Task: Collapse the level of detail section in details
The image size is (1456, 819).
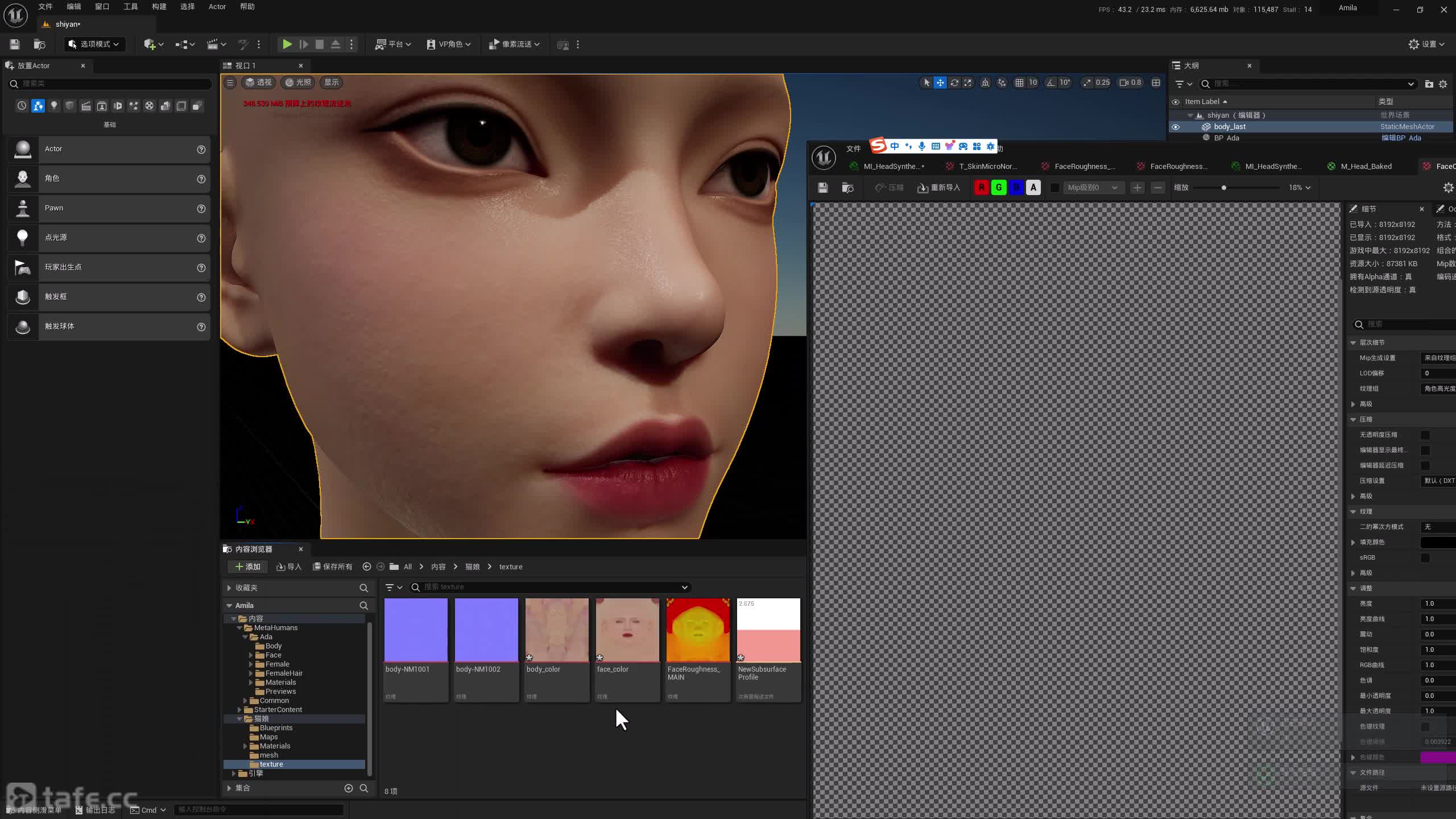Action: 1354,342
